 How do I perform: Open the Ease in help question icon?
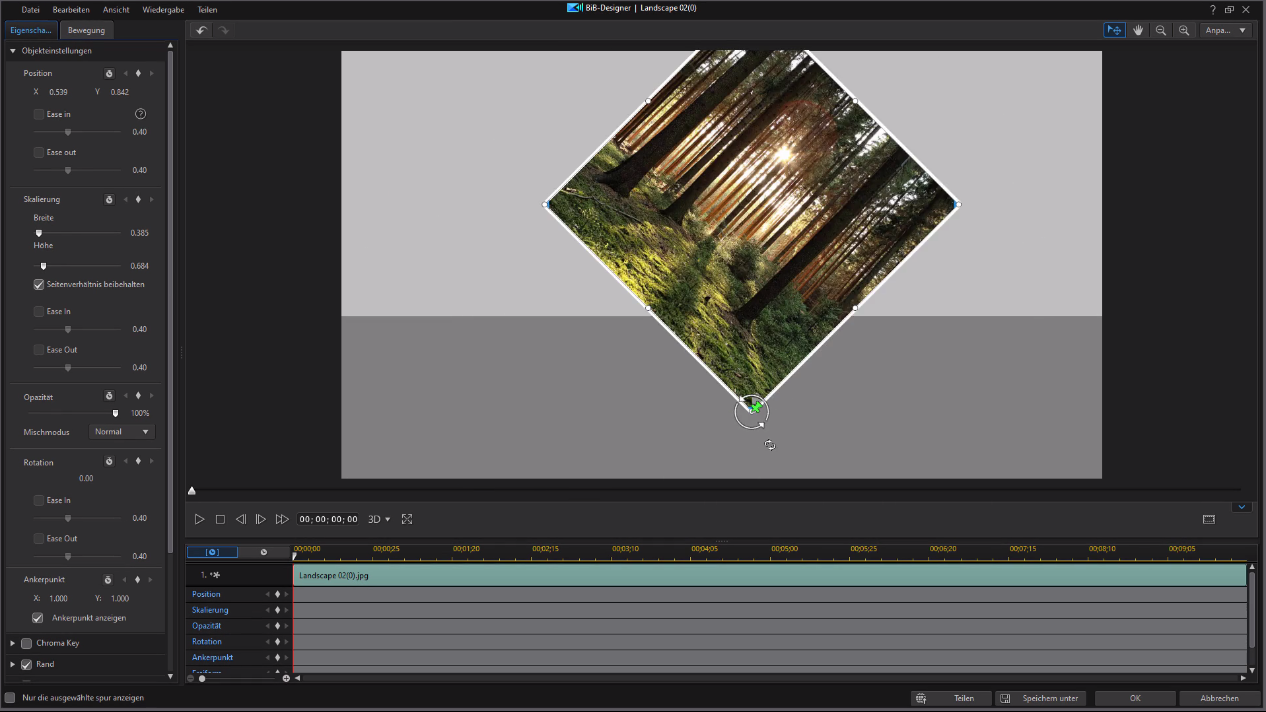point(141,114)
